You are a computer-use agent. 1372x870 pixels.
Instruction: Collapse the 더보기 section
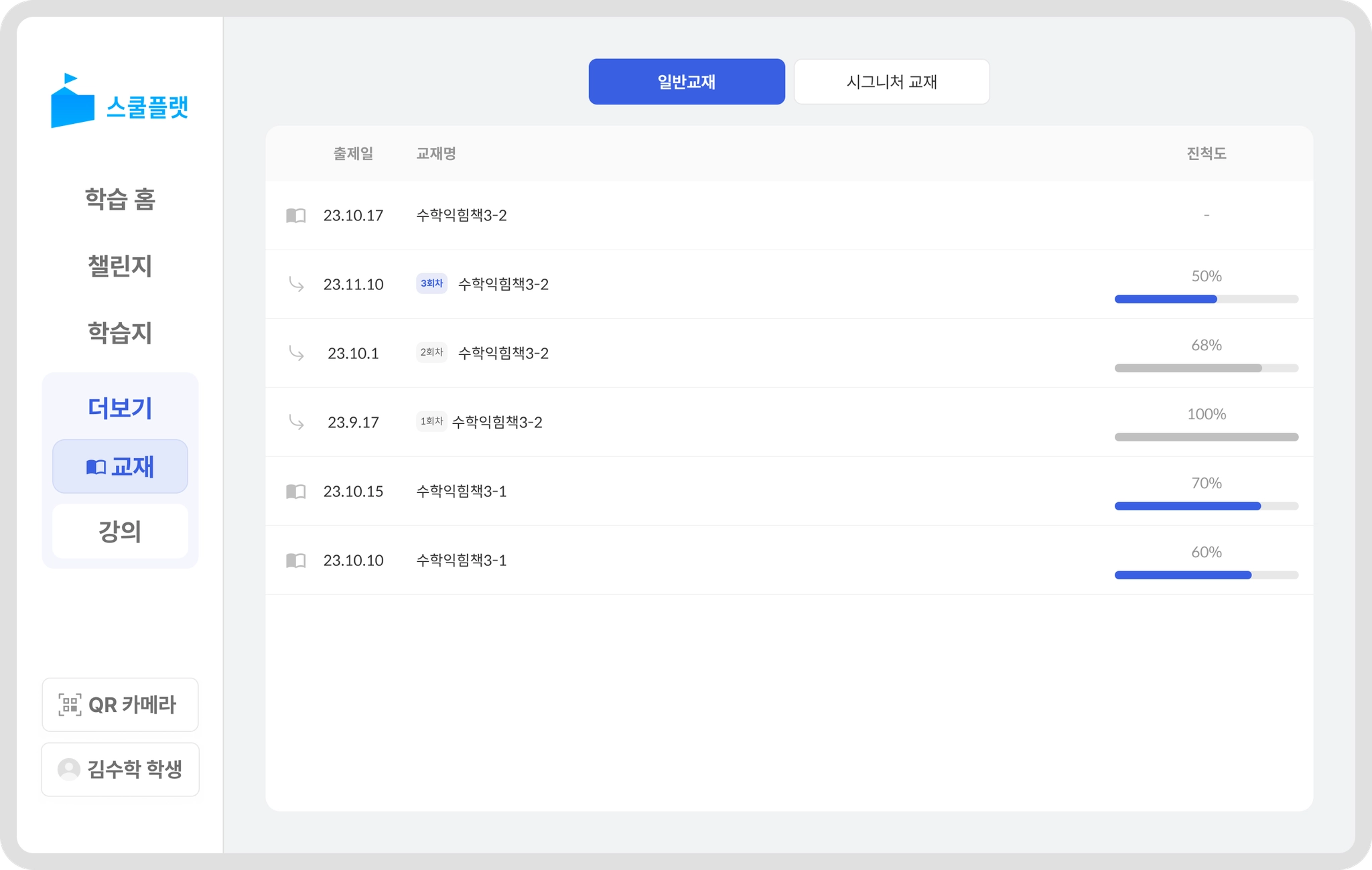click(x=120, y=408)
